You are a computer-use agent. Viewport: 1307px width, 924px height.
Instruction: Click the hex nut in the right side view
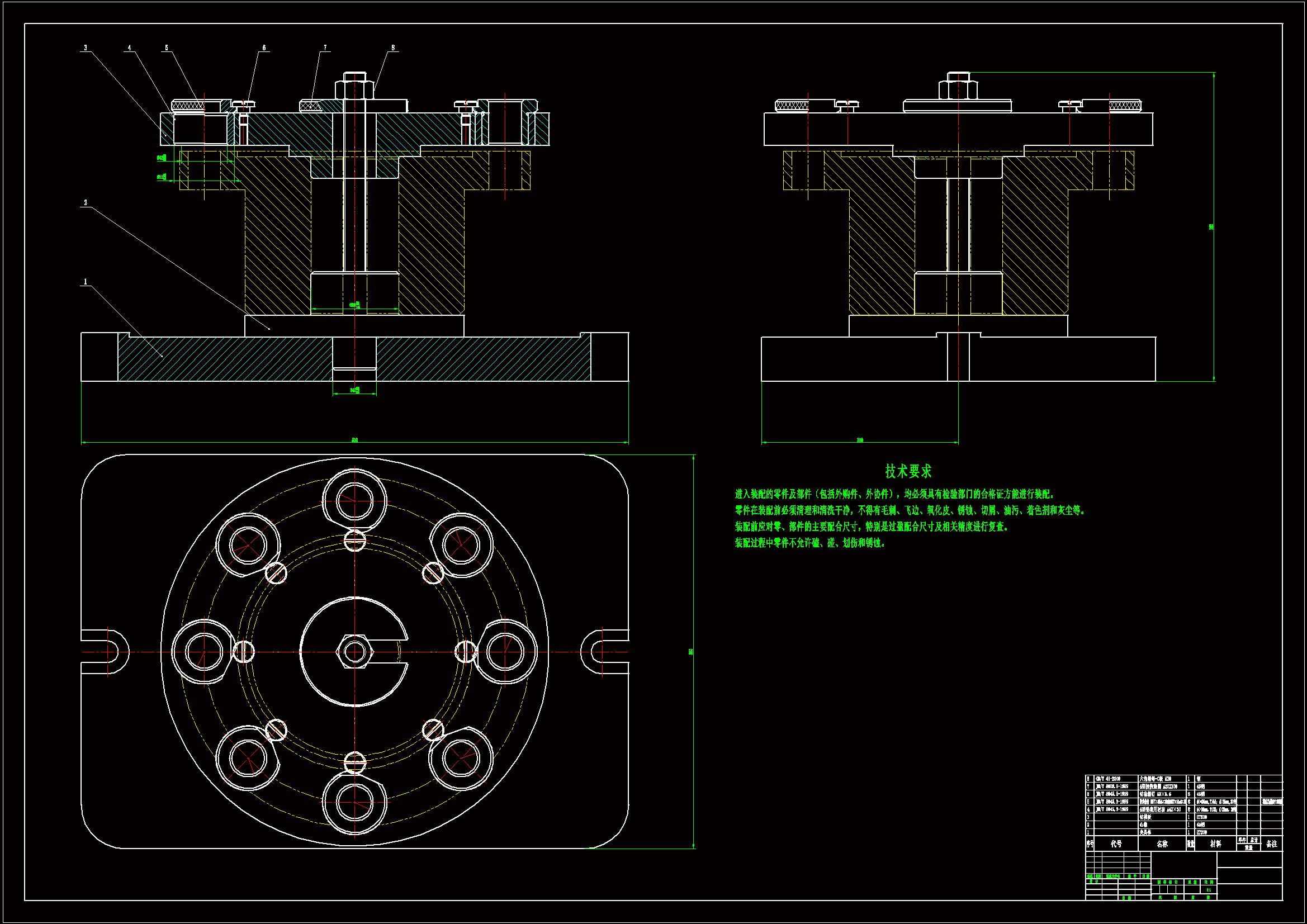(958, 90)
